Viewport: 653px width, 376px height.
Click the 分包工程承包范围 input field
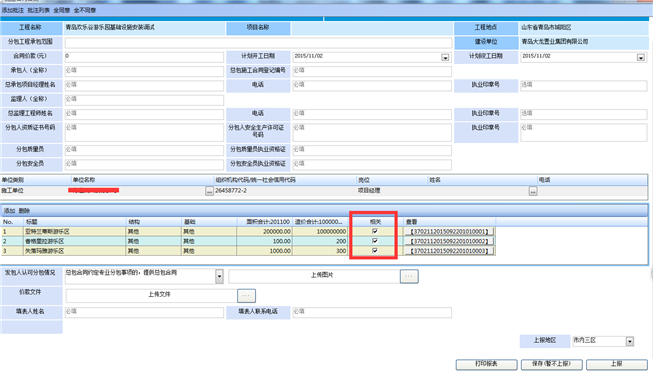[258, 43]
